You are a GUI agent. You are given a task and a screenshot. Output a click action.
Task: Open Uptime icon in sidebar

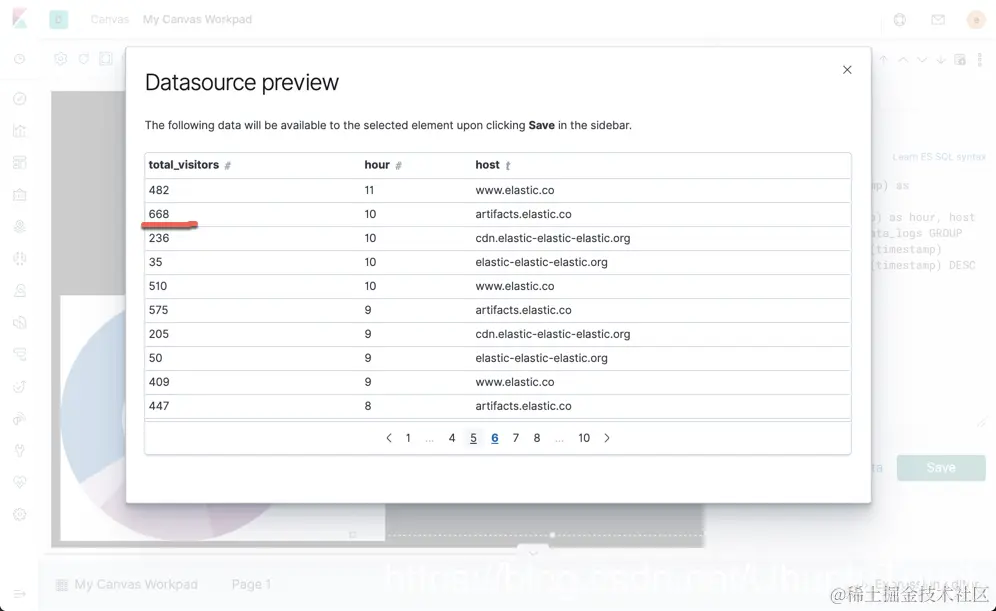coord(20,386)
